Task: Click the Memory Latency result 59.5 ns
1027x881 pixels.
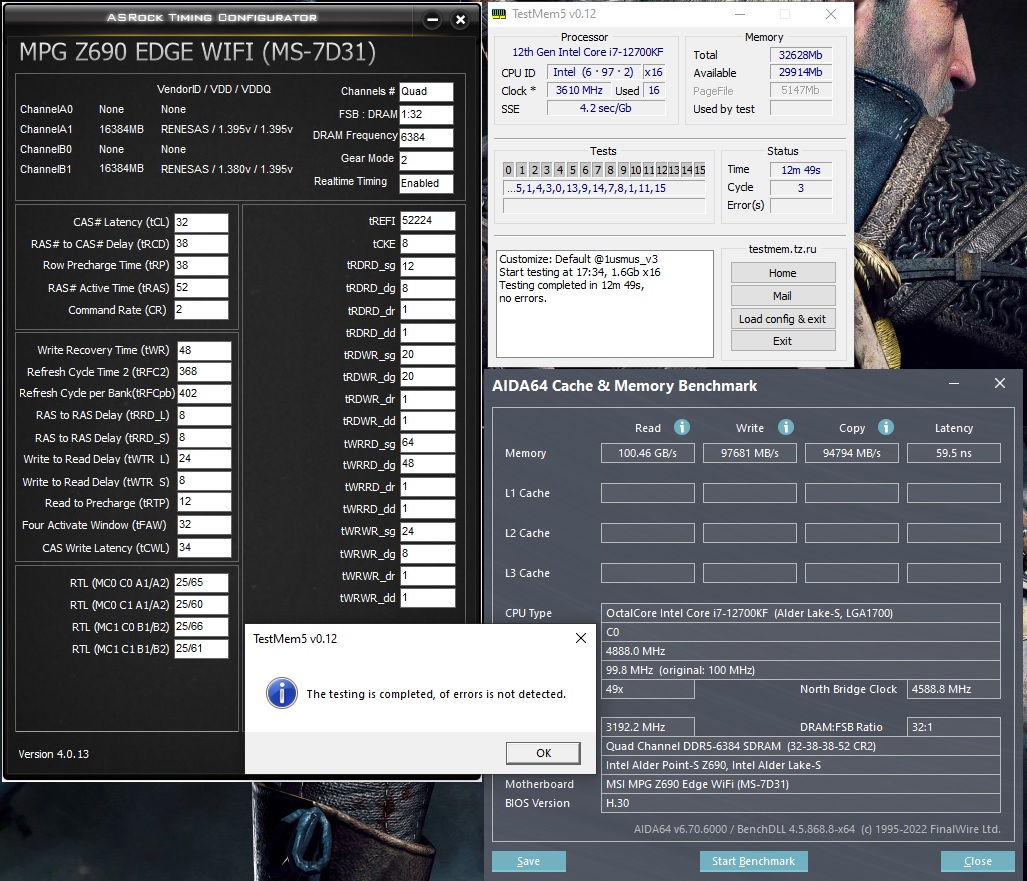Action: click(954, 453)
